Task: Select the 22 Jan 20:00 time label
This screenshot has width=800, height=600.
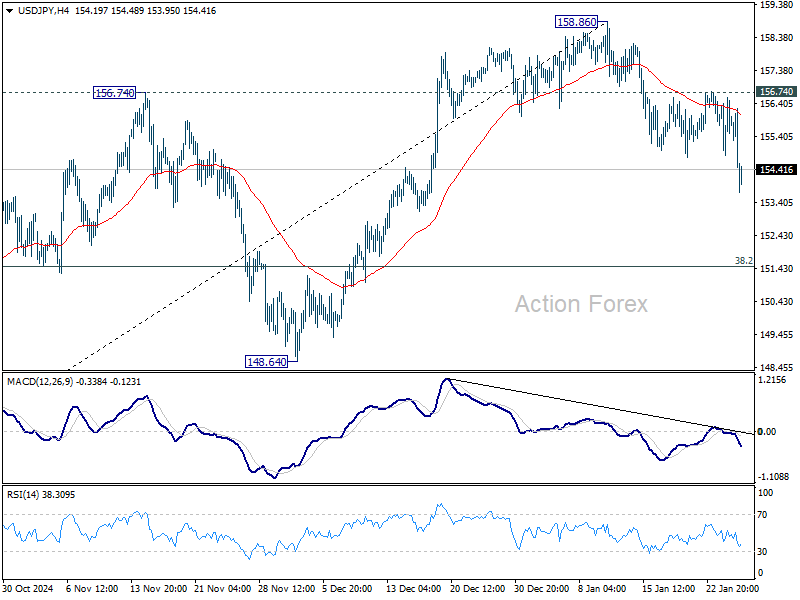Action: pos(734,589)
